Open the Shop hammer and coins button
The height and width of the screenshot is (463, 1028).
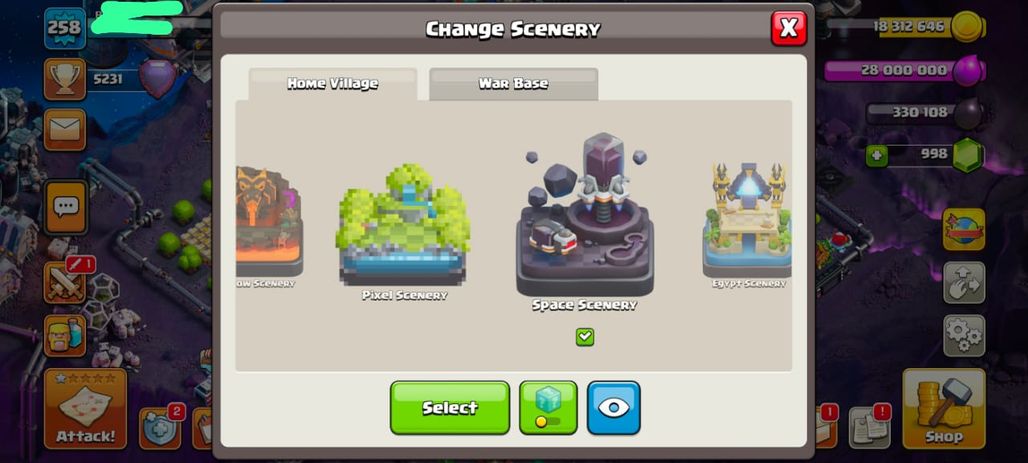point(943,408)
